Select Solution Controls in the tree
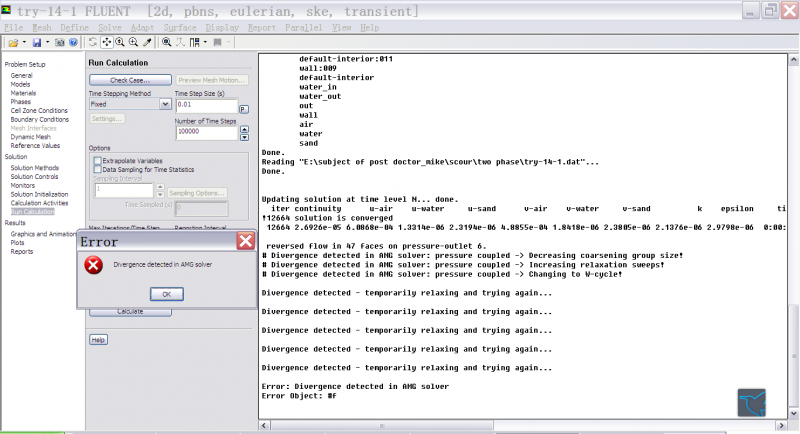 point(35,176)
